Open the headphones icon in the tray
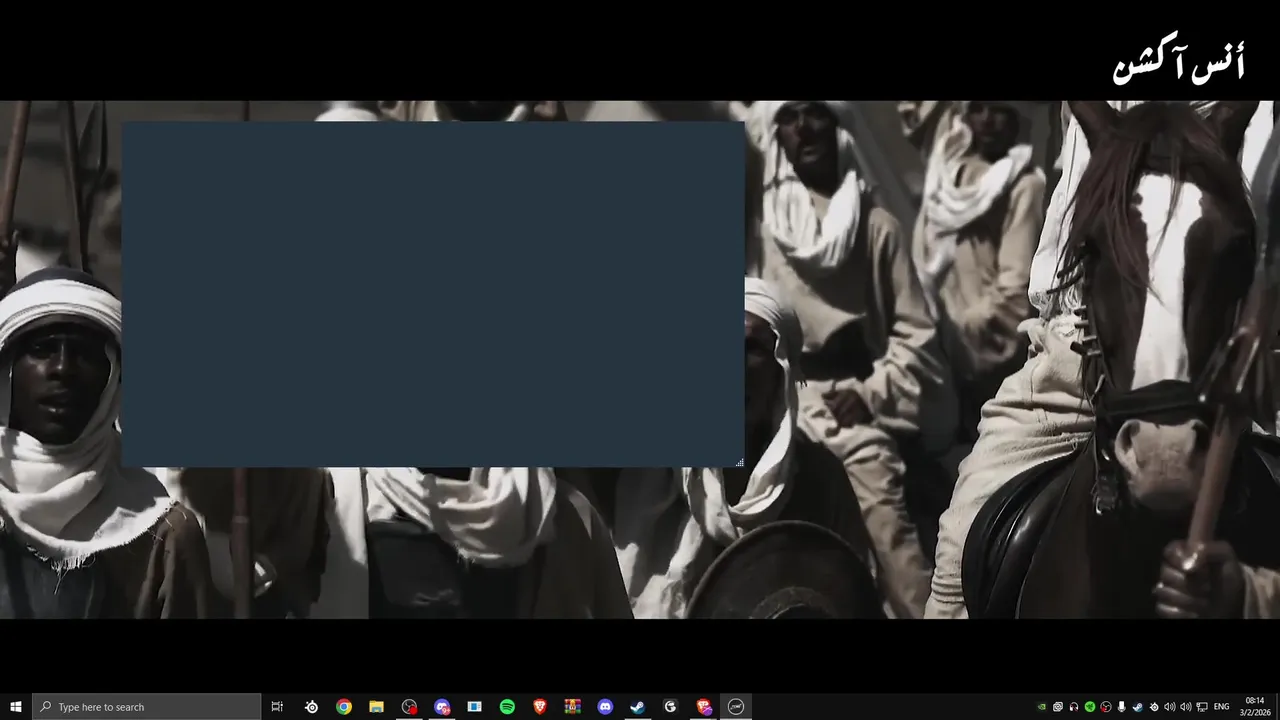This screenshot has height=720, width=1280. pyautogui.click(x=1074, y=707)
